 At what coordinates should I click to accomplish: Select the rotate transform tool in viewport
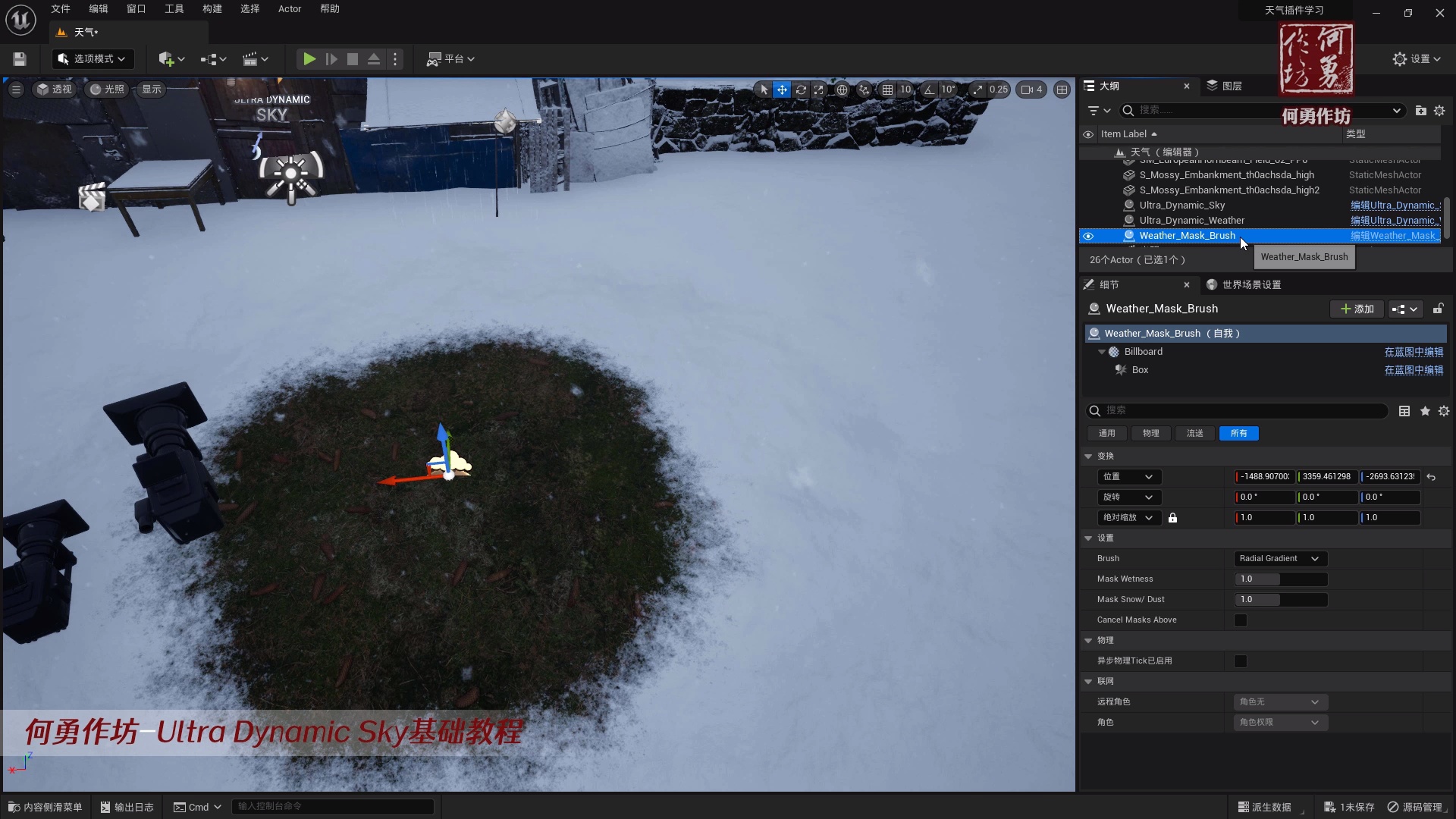click(x=801, y=89)
